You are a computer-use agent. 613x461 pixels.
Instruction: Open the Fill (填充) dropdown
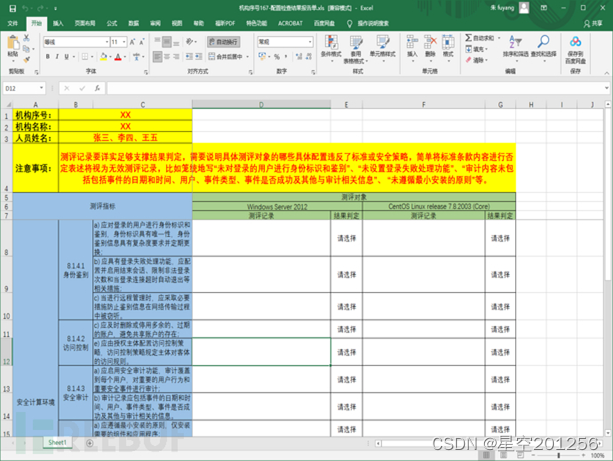click(476, 49)
